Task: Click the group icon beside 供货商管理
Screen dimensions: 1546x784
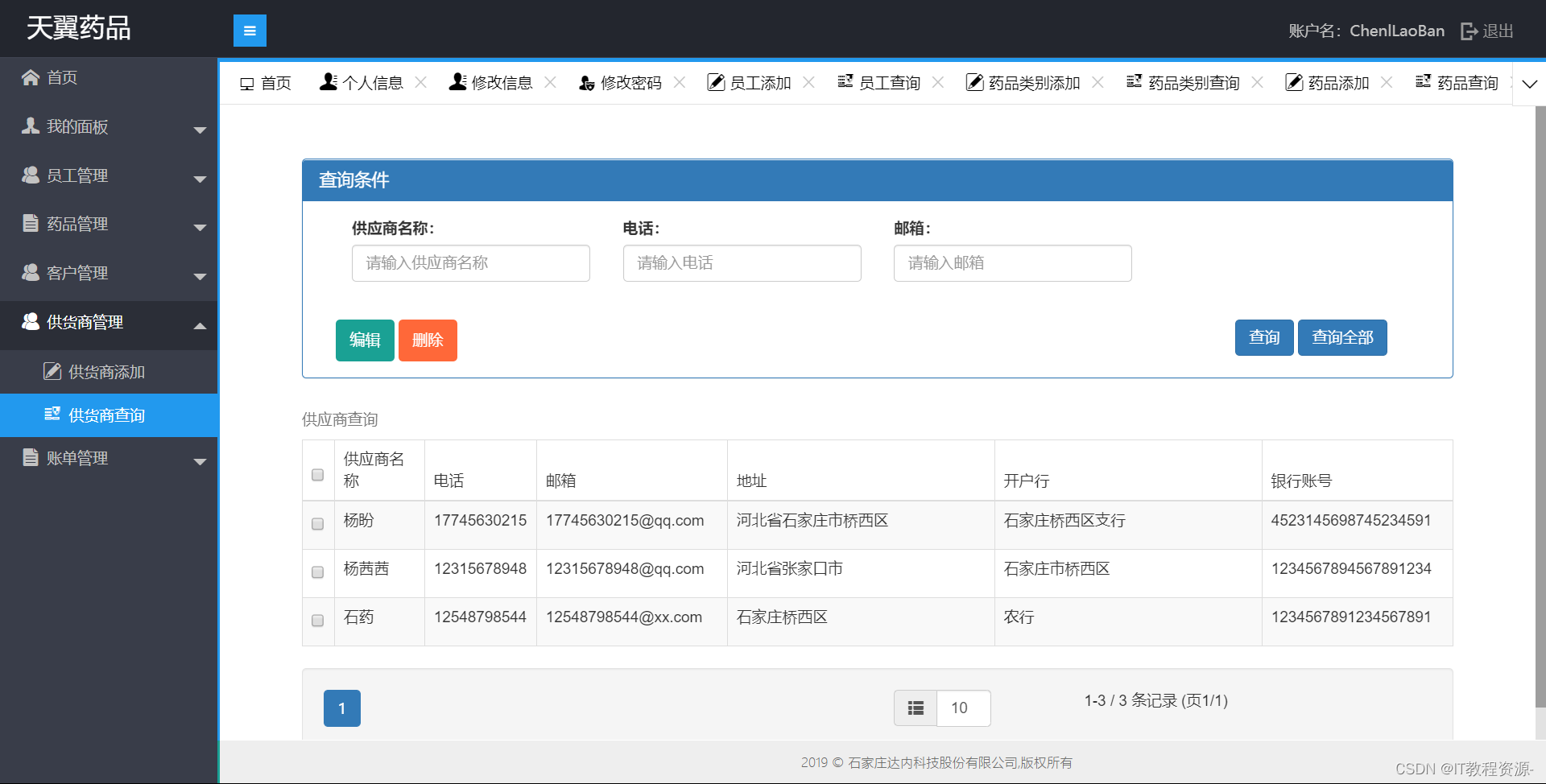Action: tap(31, 321)
